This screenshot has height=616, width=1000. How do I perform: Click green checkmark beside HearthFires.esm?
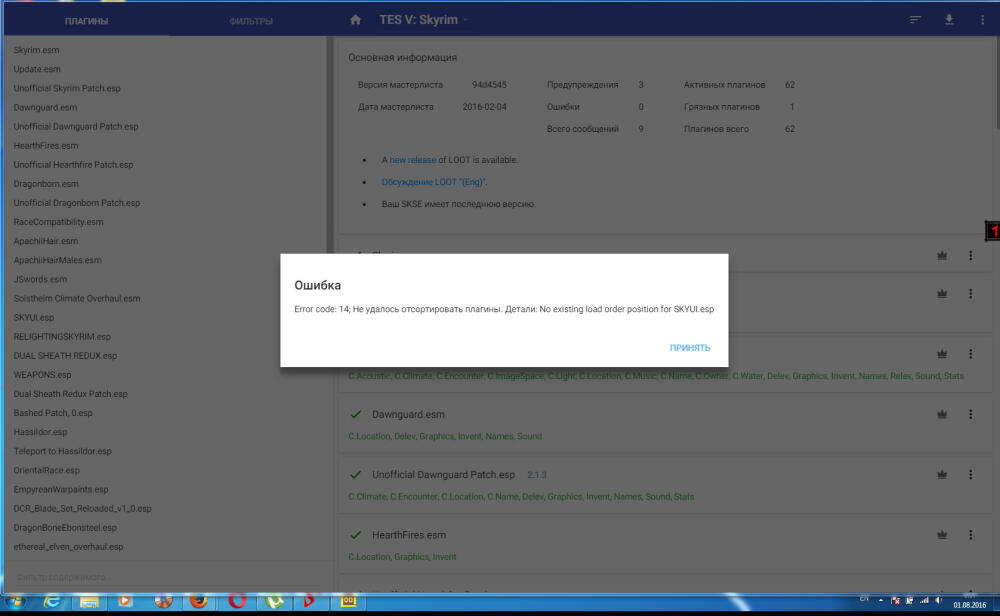(356, 535)
